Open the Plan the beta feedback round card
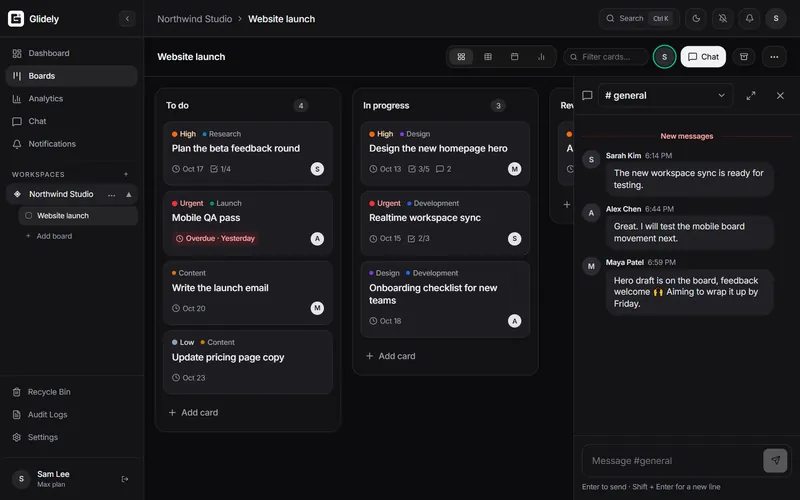The width and height of the screenshot is (800, 500). pyautogui.click(x=248, y=153)
